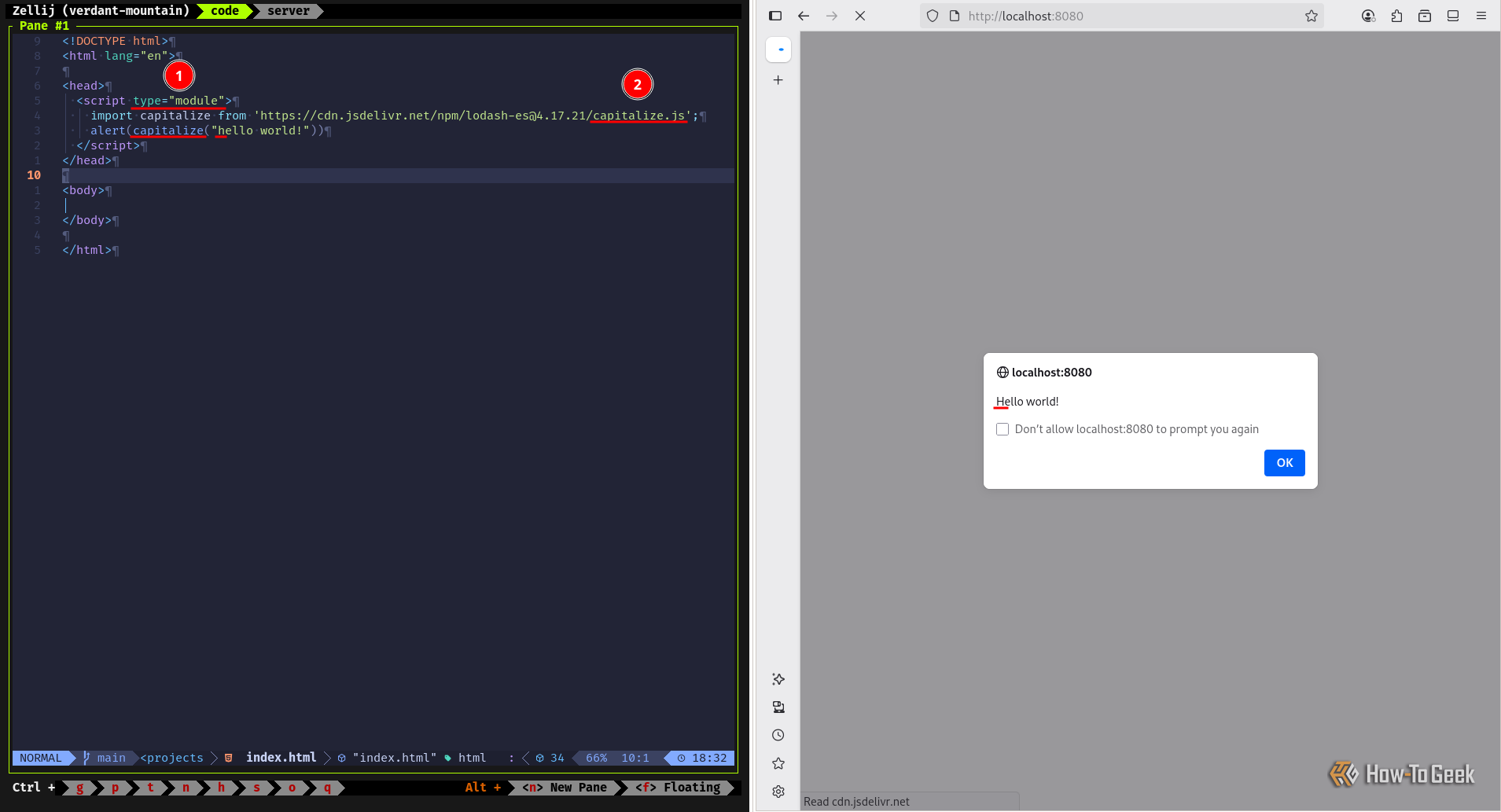Viewport: 1501px width, 812px height.
Task: Click the browser forward arrow
Action: point(832,16)
